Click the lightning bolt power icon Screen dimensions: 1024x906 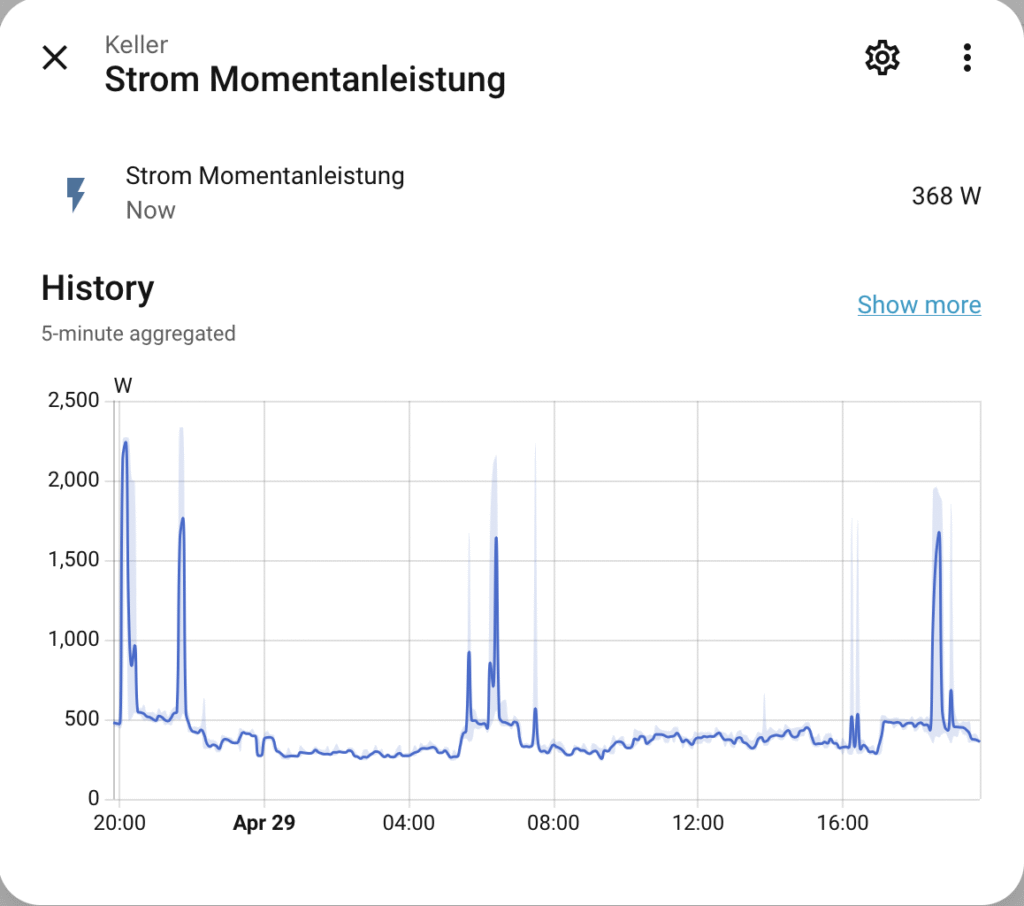tap(76, 195)
